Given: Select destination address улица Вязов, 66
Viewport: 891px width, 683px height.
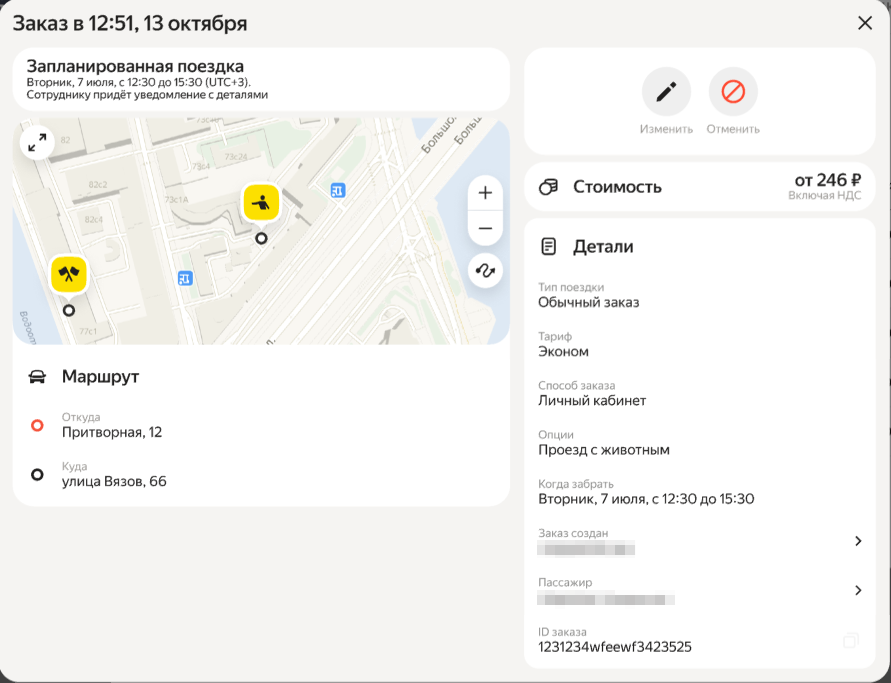Looking at the screenshot, I should (x=114, y=481).
